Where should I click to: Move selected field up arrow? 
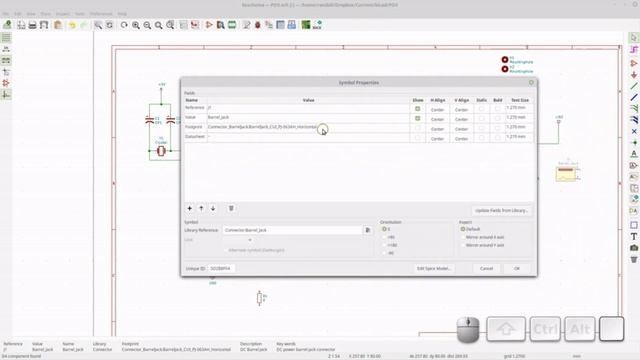(201, 208)
